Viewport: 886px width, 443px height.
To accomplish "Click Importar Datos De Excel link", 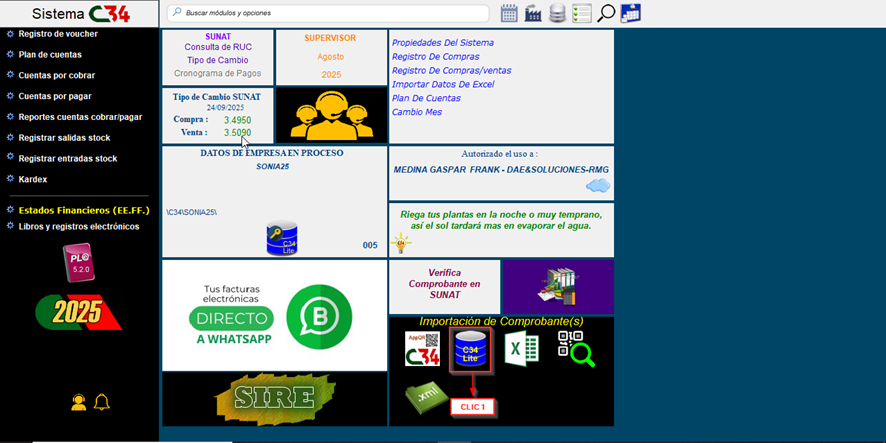I will coord(442,85).
